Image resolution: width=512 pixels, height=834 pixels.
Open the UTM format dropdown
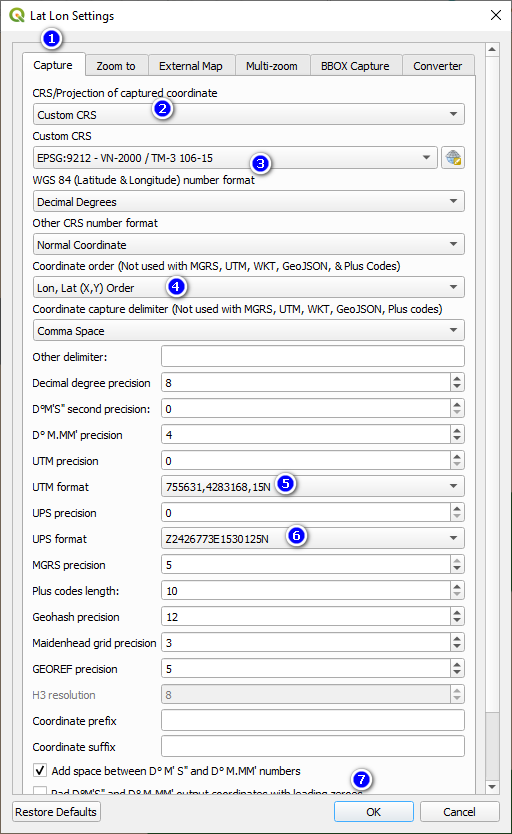pos(313,486)
